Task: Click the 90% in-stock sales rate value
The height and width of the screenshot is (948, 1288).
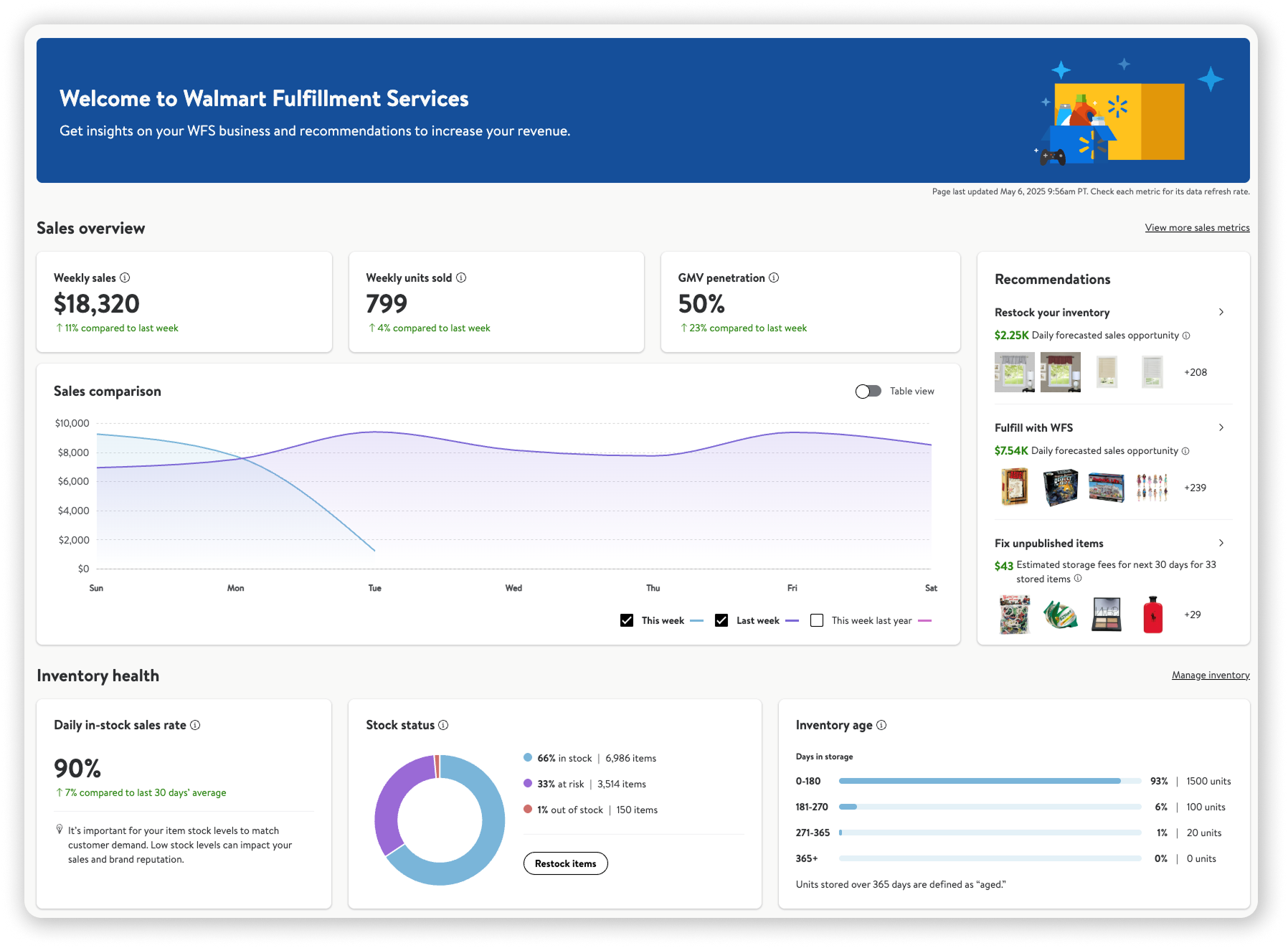Action: (77, 769)
